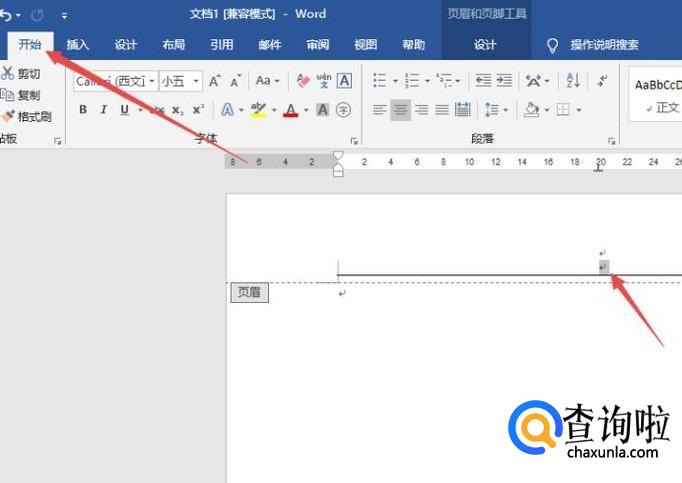The image size is (682, 483).
Task: Increase font size with large A icon
Action: pyautogui.click(x=214, y=81)
